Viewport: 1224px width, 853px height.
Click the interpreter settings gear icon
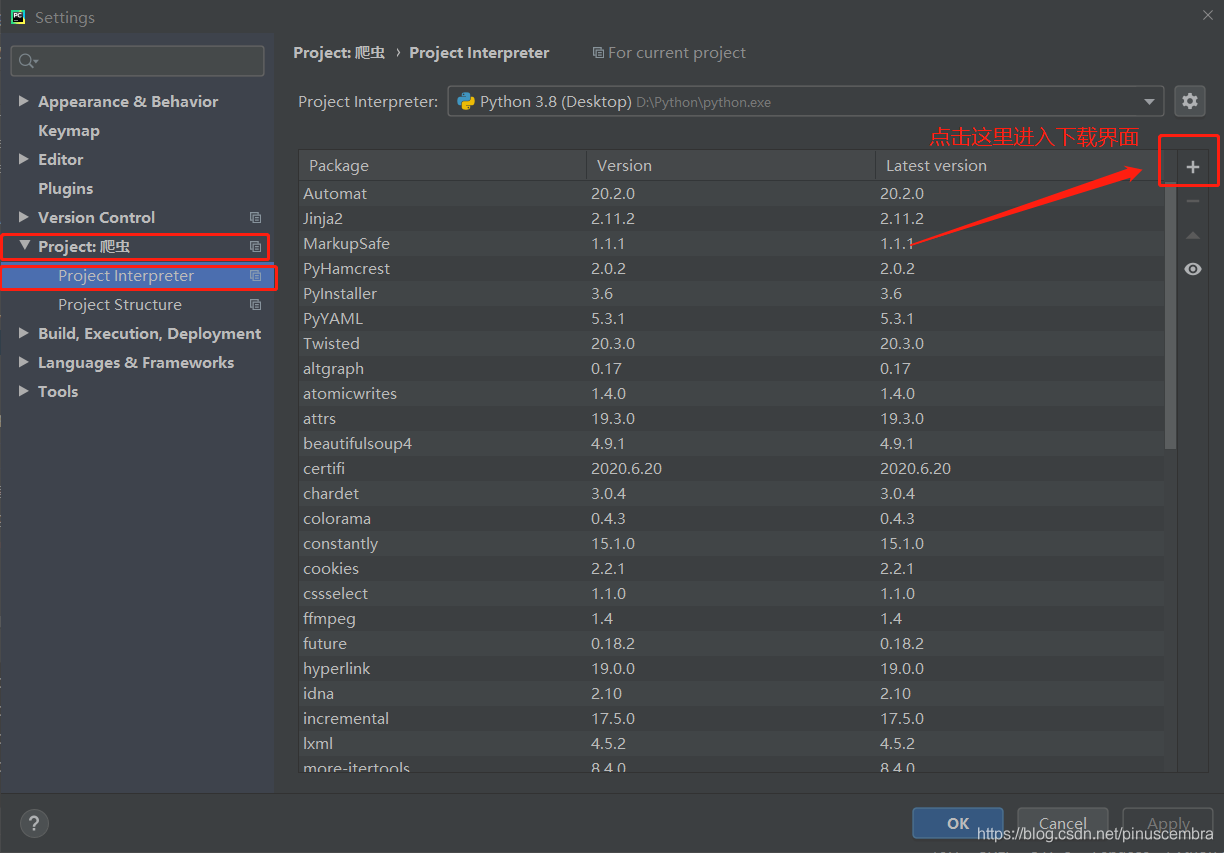coord(1189,101)
